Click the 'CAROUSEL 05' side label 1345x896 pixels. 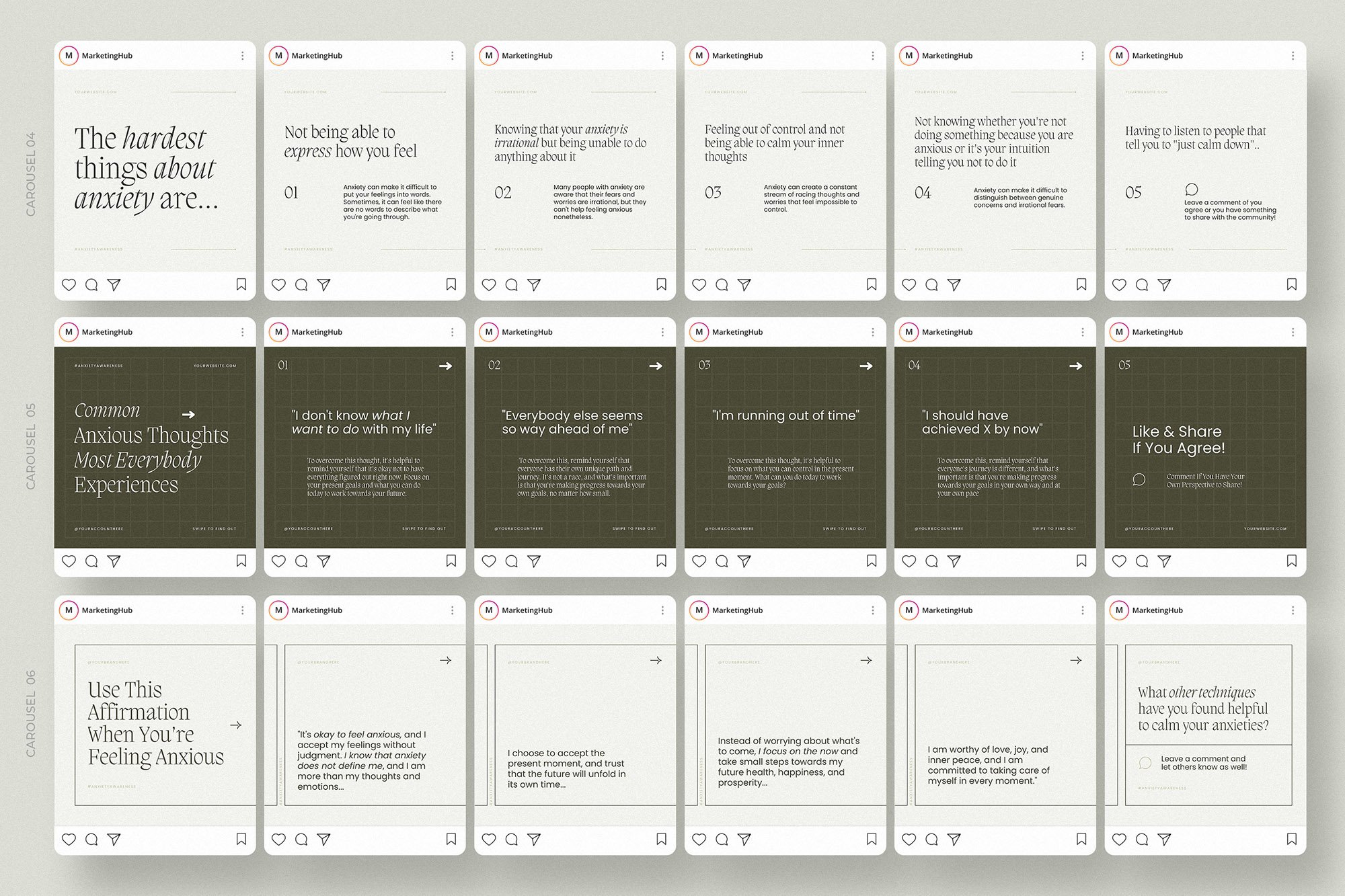point(30,446)
